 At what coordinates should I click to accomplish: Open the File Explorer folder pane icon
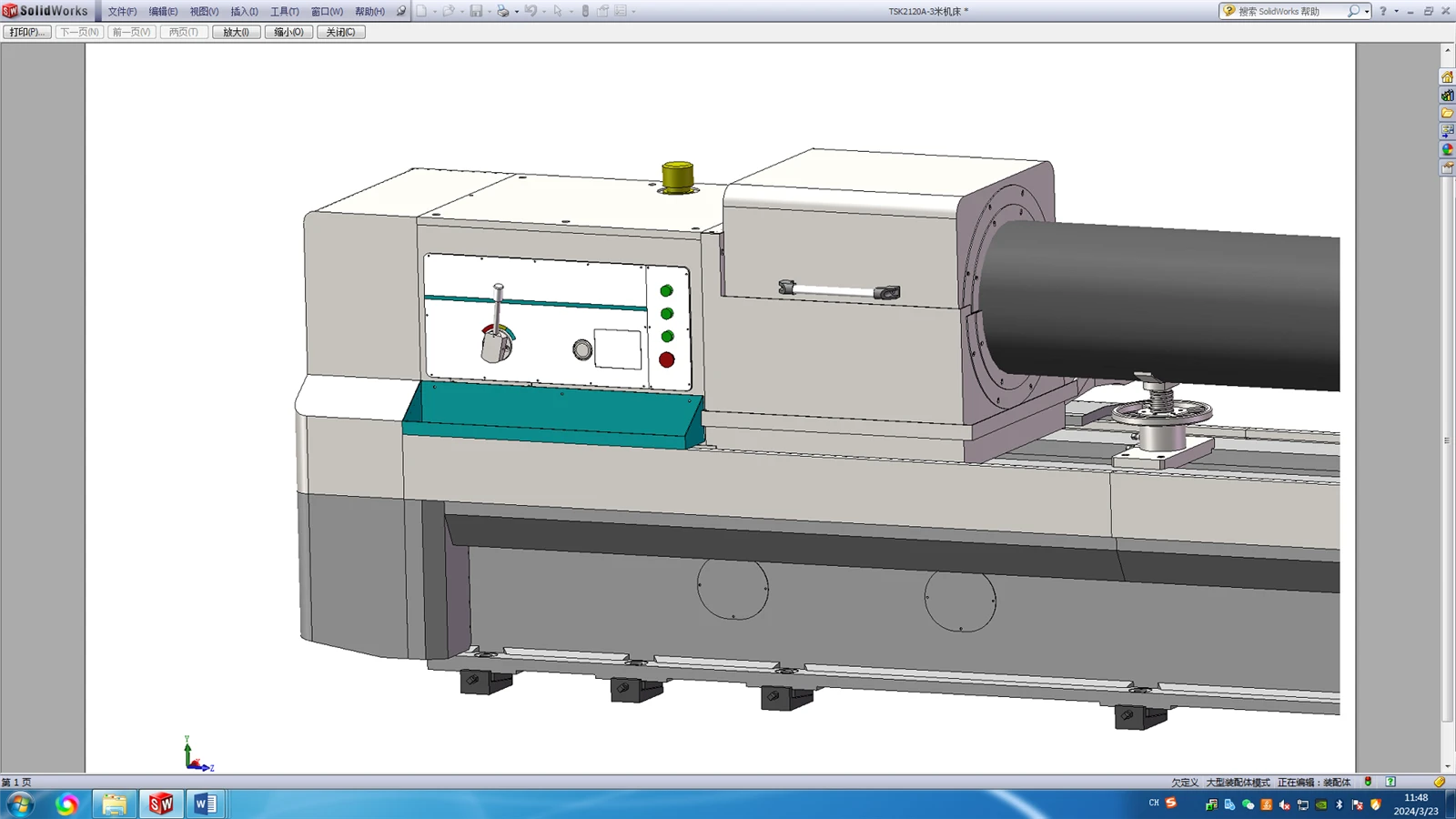pos(1447,114)
